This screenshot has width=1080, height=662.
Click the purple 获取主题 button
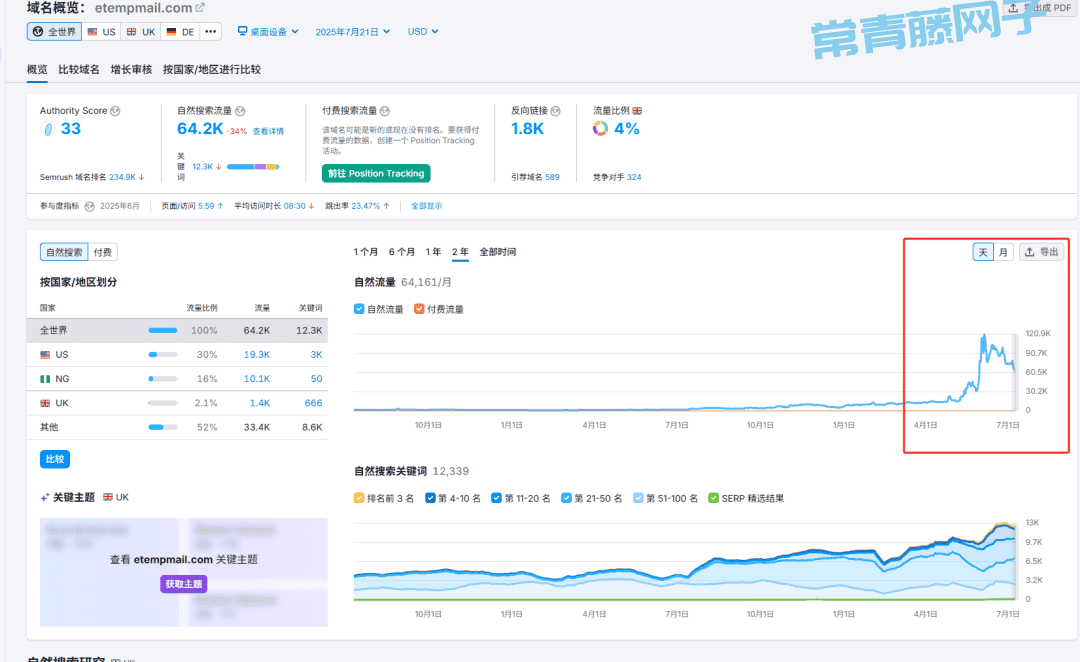[184, 584]
